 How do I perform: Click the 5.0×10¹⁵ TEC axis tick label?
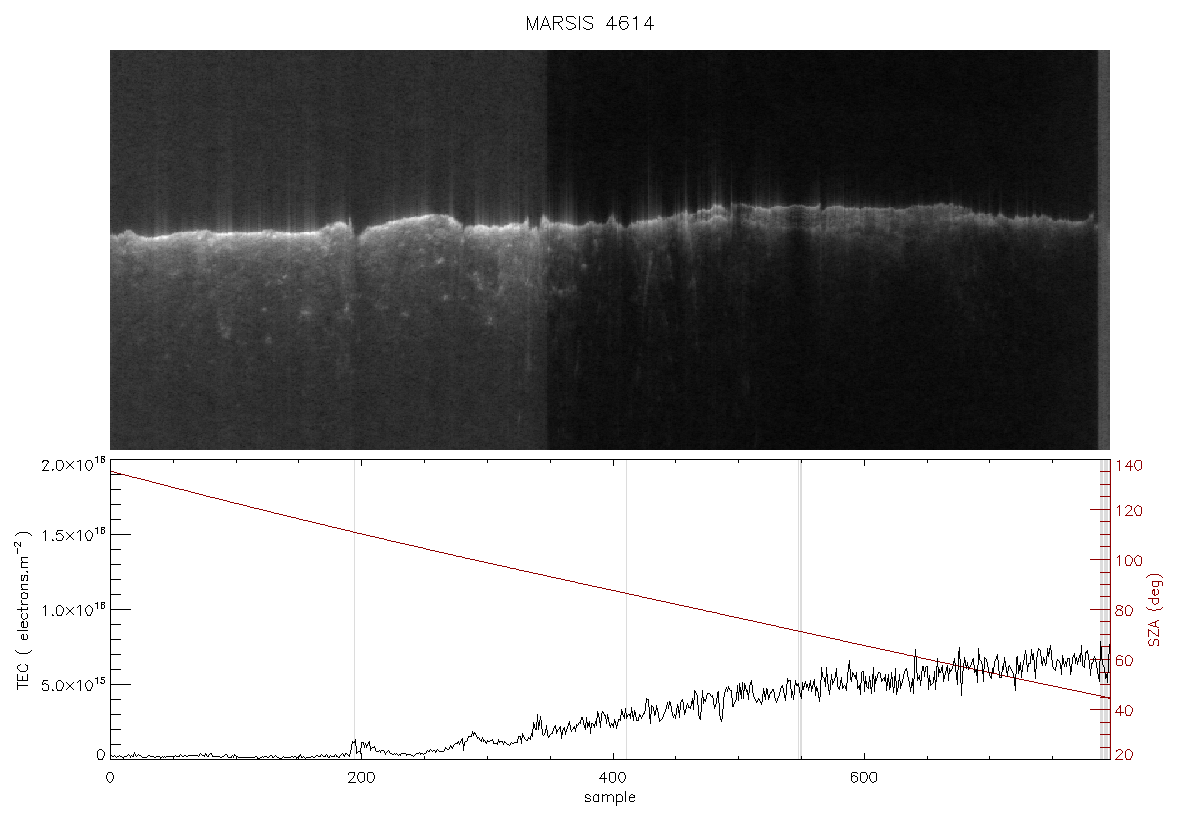pos(73,685)
